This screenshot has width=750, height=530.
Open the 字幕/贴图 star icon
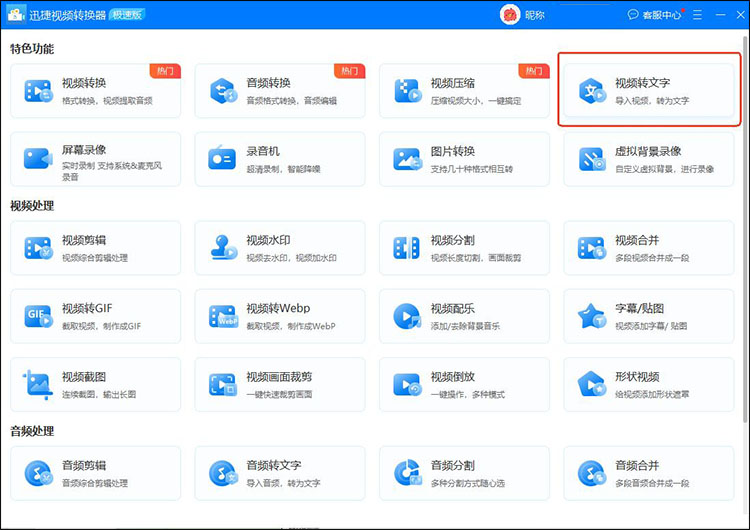592,316
